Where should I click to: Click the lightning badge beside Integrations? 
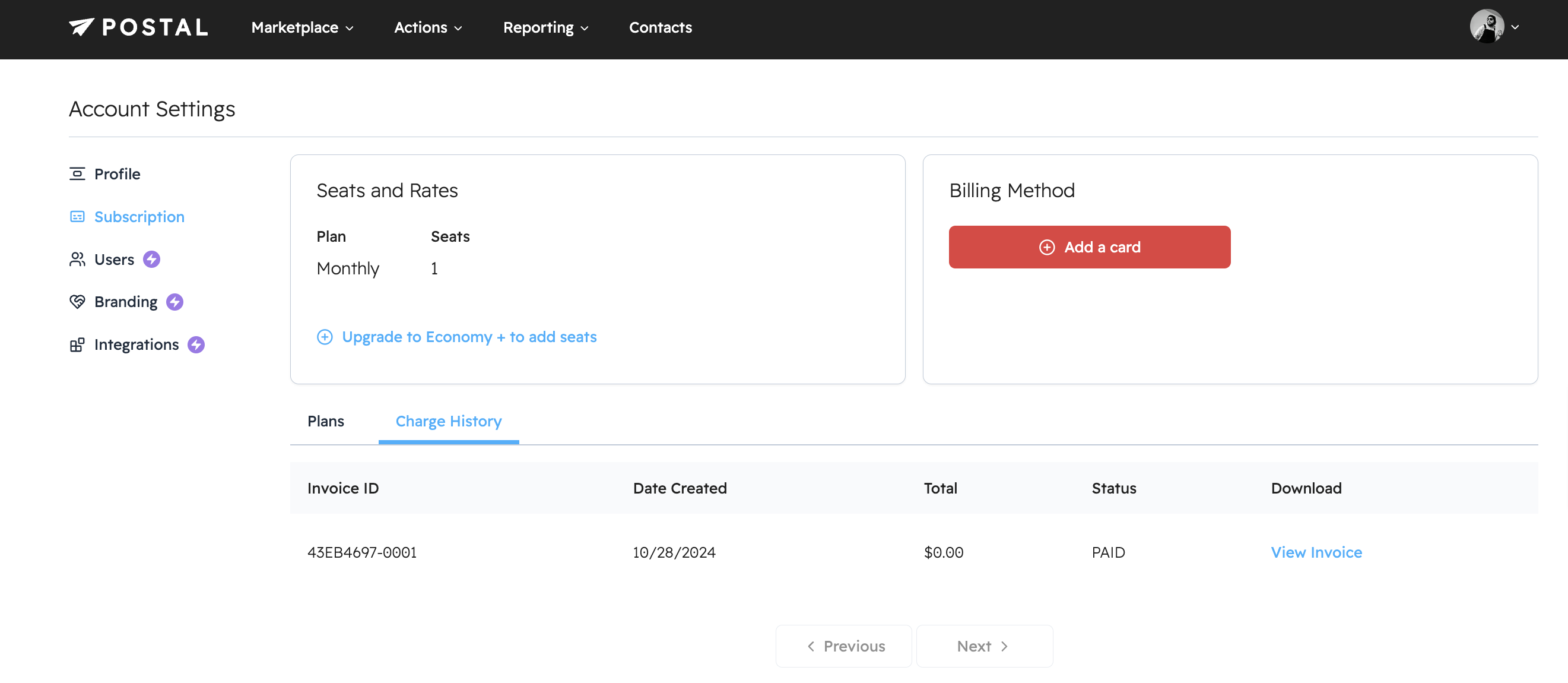[x=196, y=345]
